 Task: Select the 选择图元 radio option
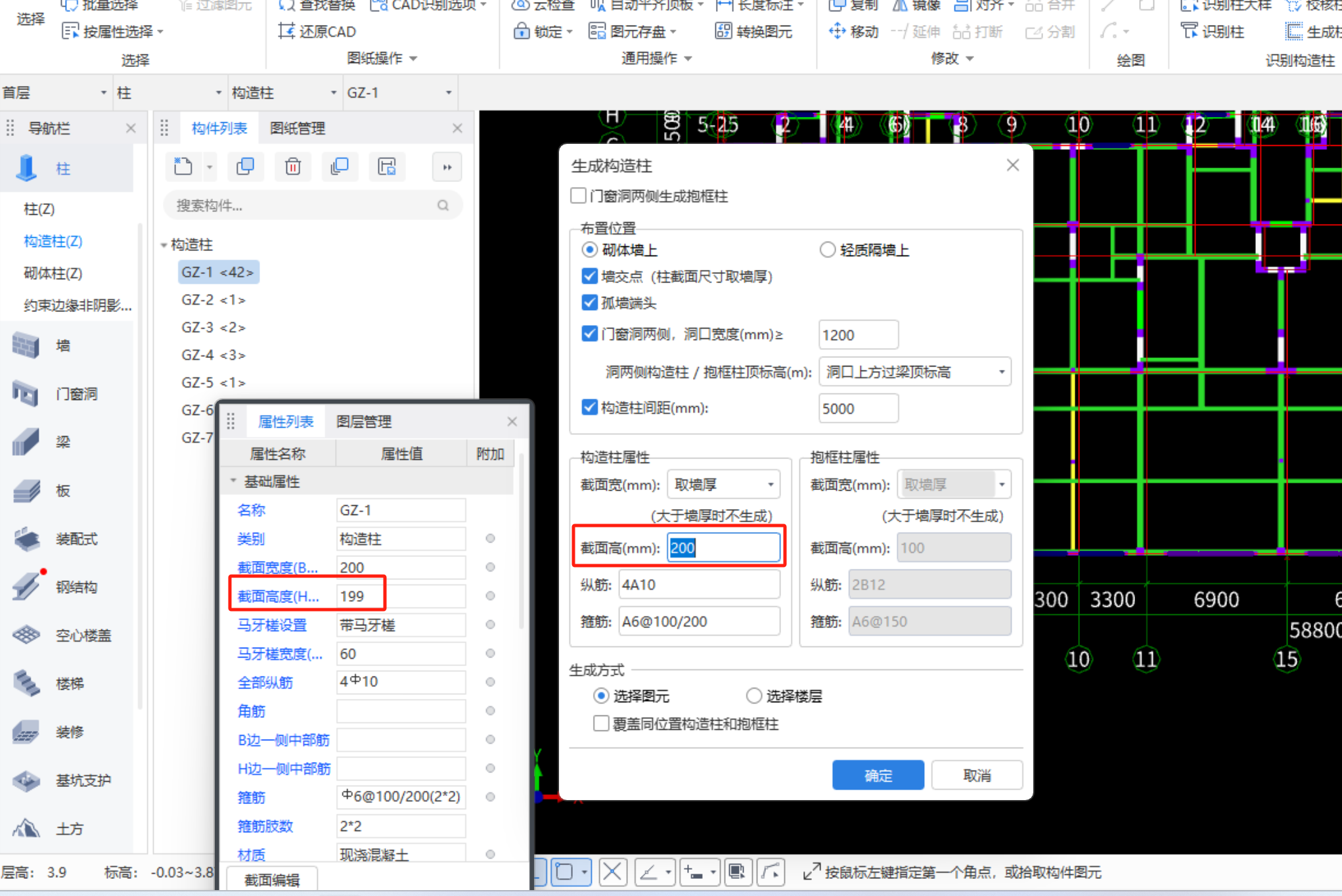[x=601, y=696]
